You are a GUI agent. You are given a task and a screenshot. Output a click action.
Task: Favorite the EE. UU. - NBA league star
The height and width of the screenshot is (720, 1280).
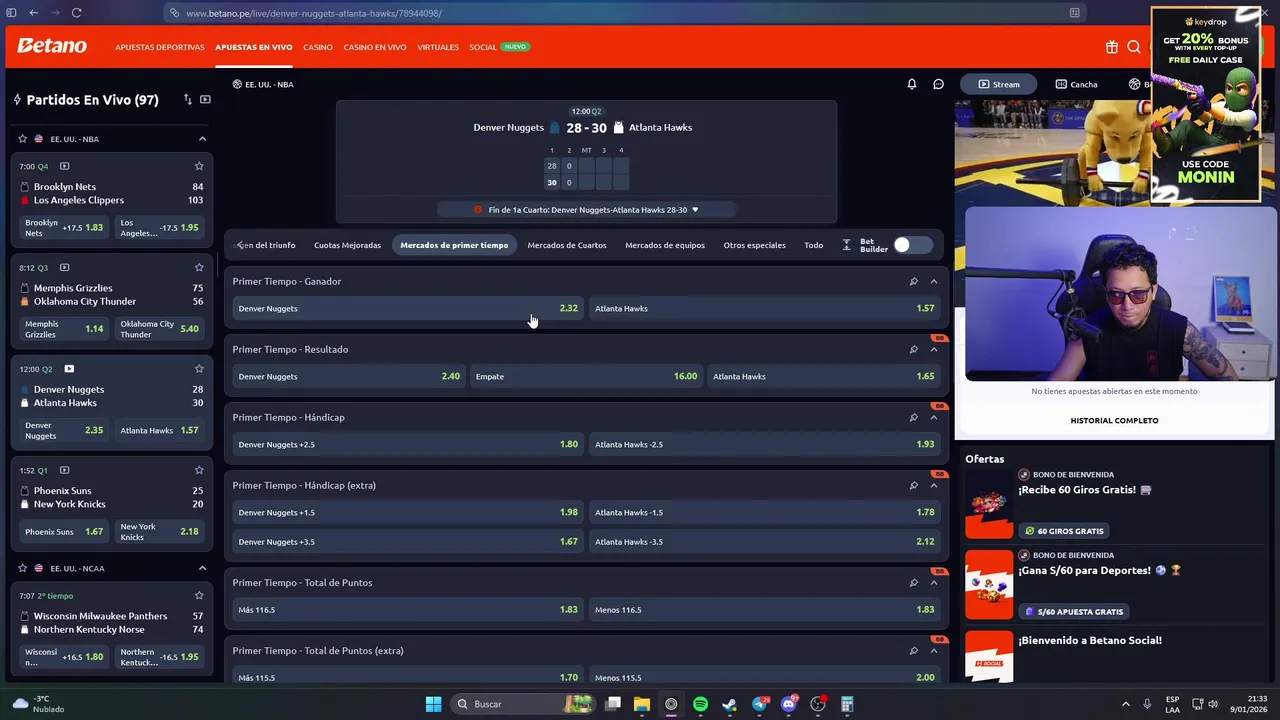[22, 139]
